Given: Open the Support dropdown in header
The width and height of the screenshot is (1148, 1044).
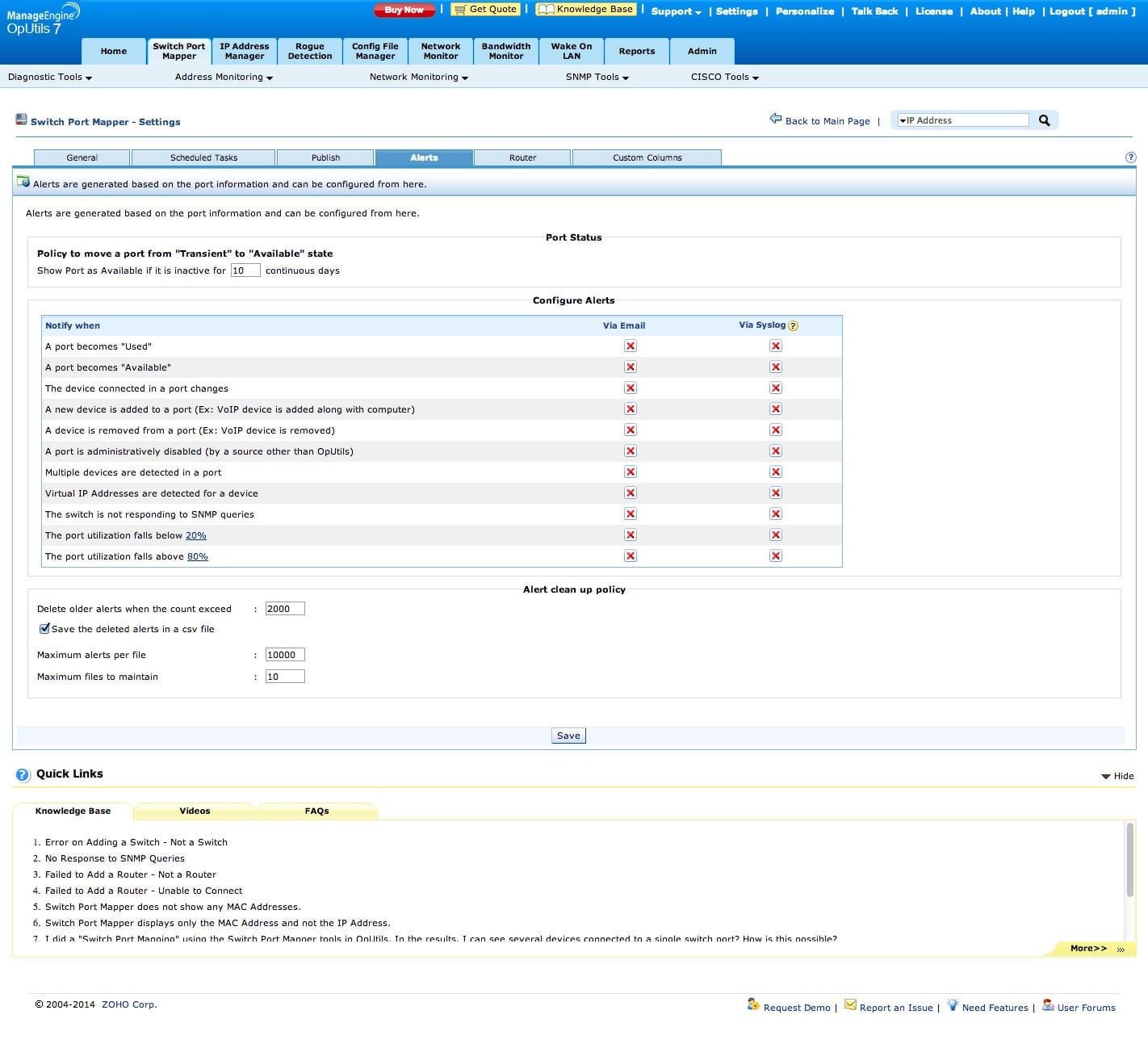Looking at the screenshot, I should [x=677, y=11].
